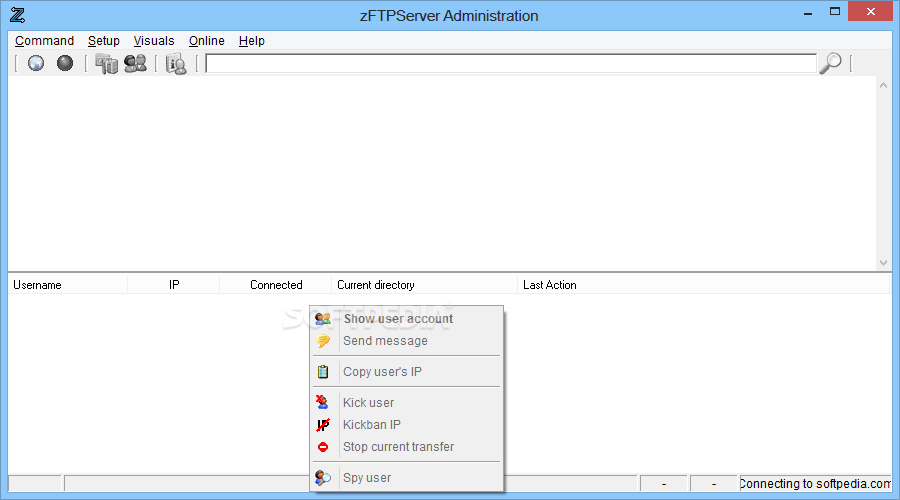This screenshot has width=900, height=500.
Task: Sort by the Username column header
Action: pyautogui.click(x=68, y=285)
